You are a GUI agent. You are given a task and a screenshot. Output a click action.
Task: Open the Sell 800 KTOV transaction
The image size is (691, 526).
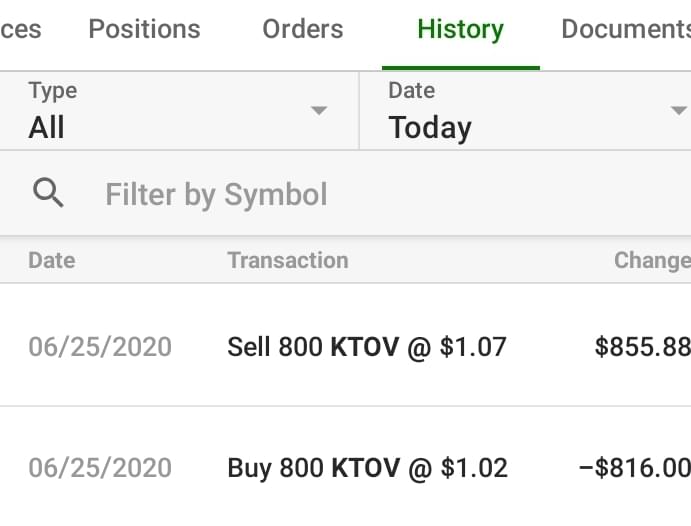(x=367, y=347)
